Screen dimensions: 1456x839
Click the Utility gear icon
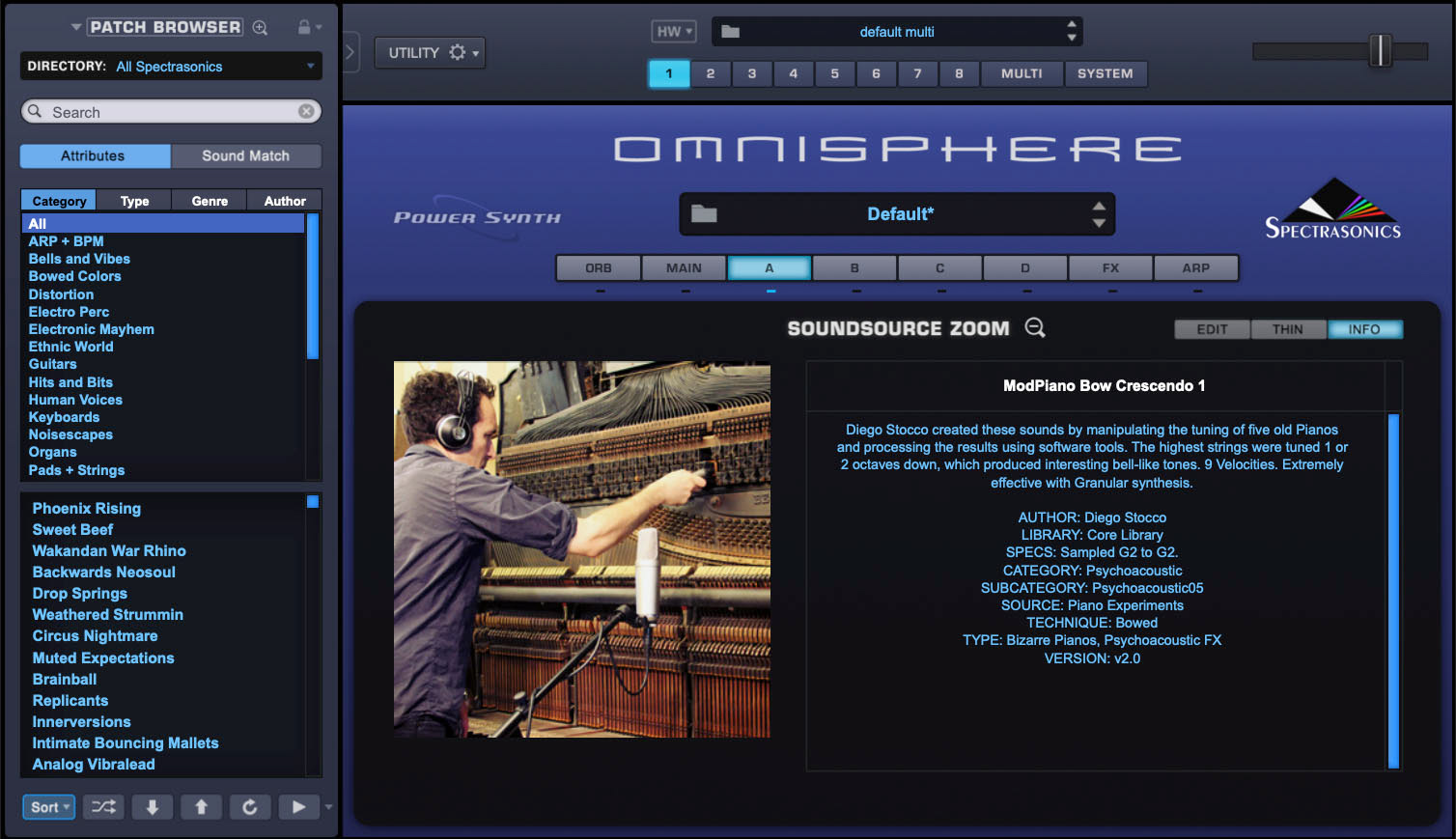click(x=458, y=52)
